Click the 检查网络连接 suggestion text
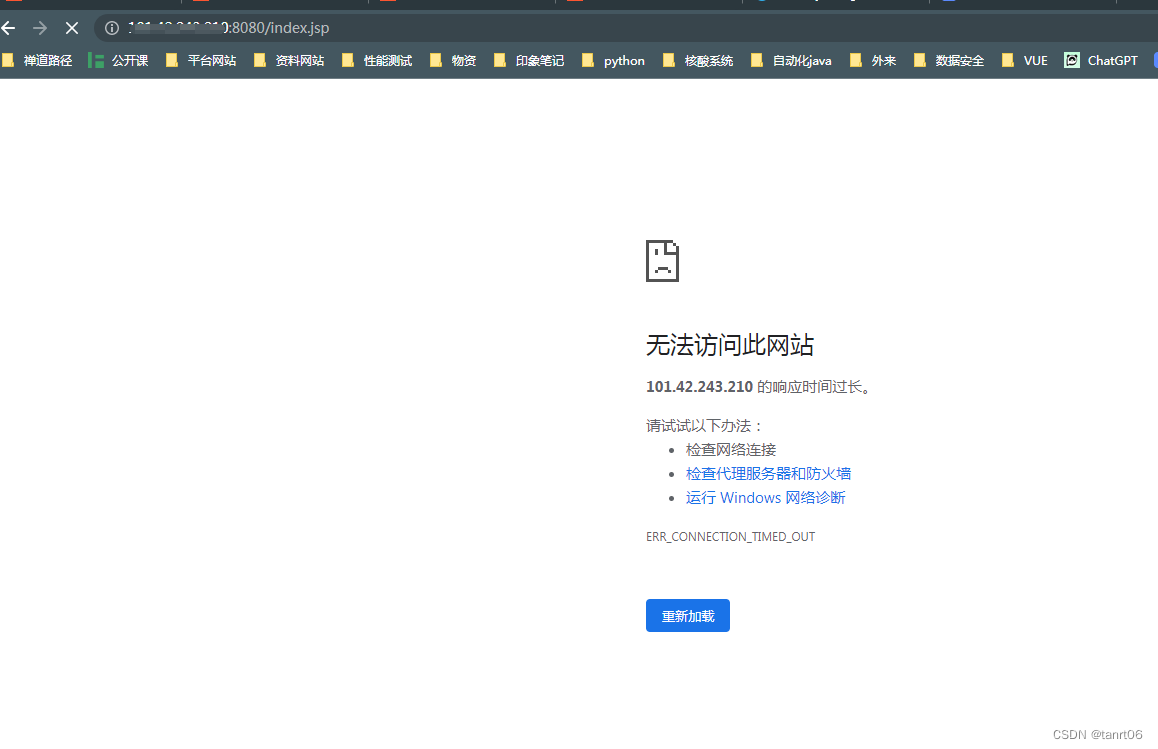Screen dimensions: 1158x749 coord(730,450)
